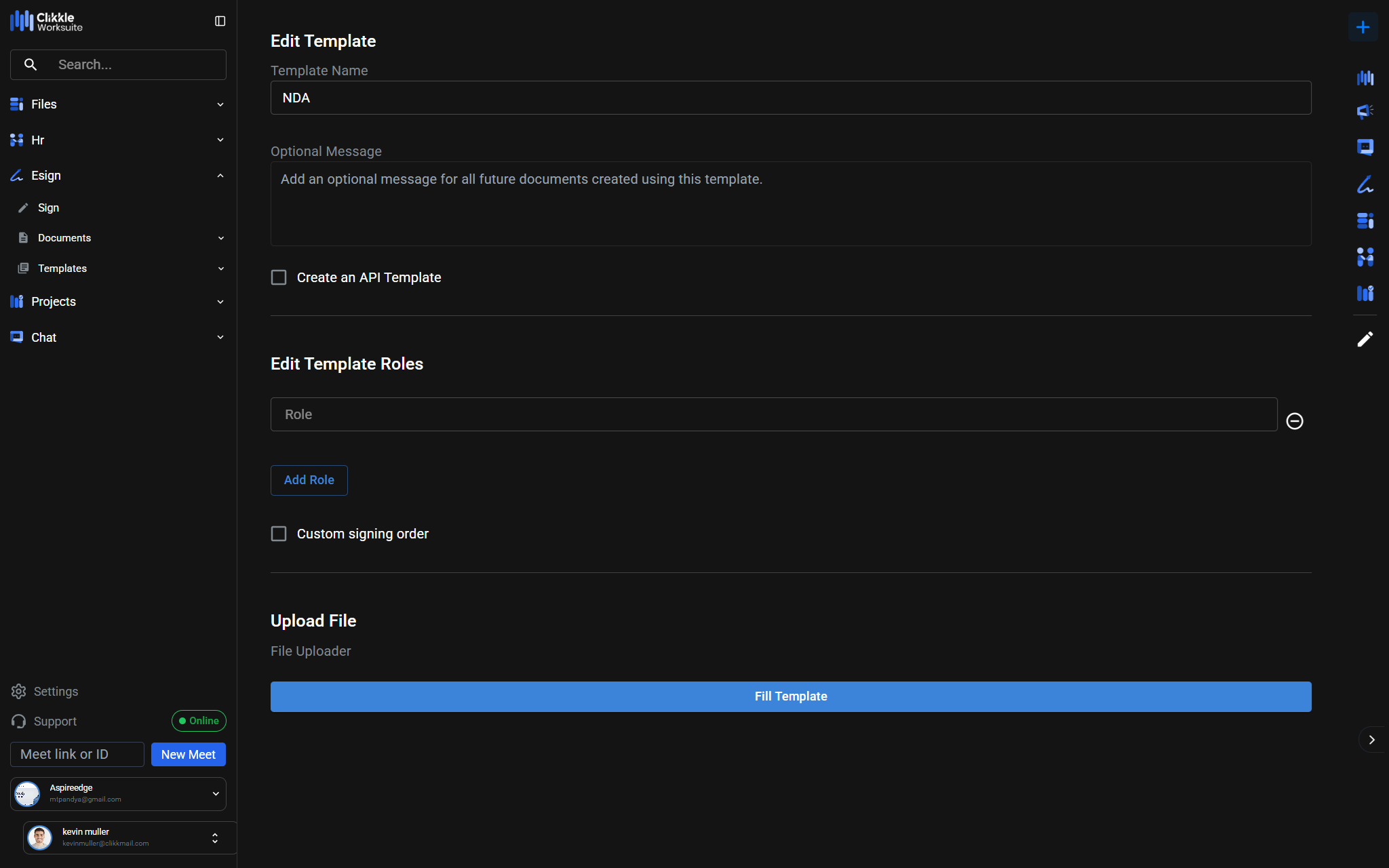
Task: Enable Create an API Template checkbox
Action: coord(279,277)
